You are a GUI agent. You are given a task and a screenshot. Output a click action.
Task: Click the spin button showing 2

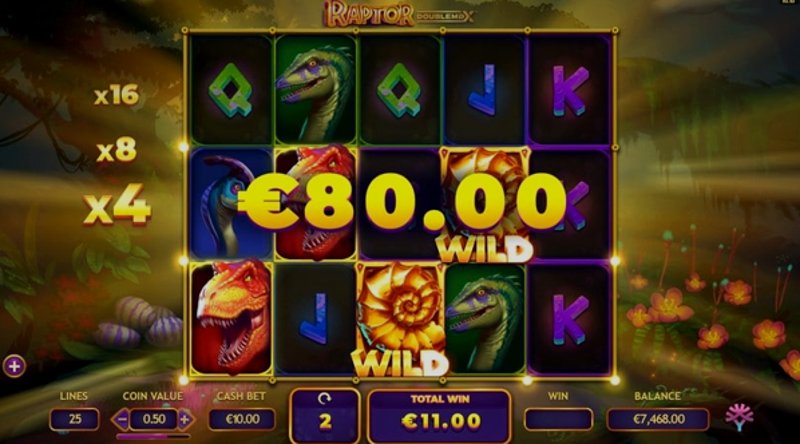(x=325, y=416)
